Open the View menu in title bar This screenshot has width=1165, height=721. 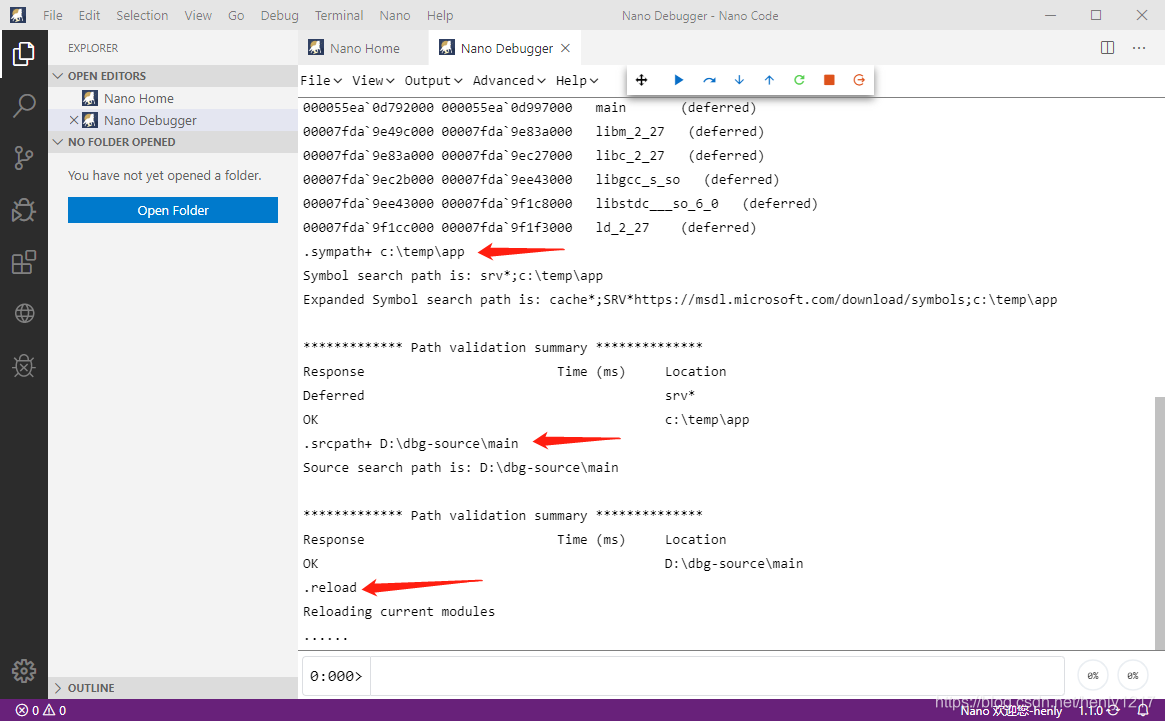pyautogui.click(x=198, y=16)
